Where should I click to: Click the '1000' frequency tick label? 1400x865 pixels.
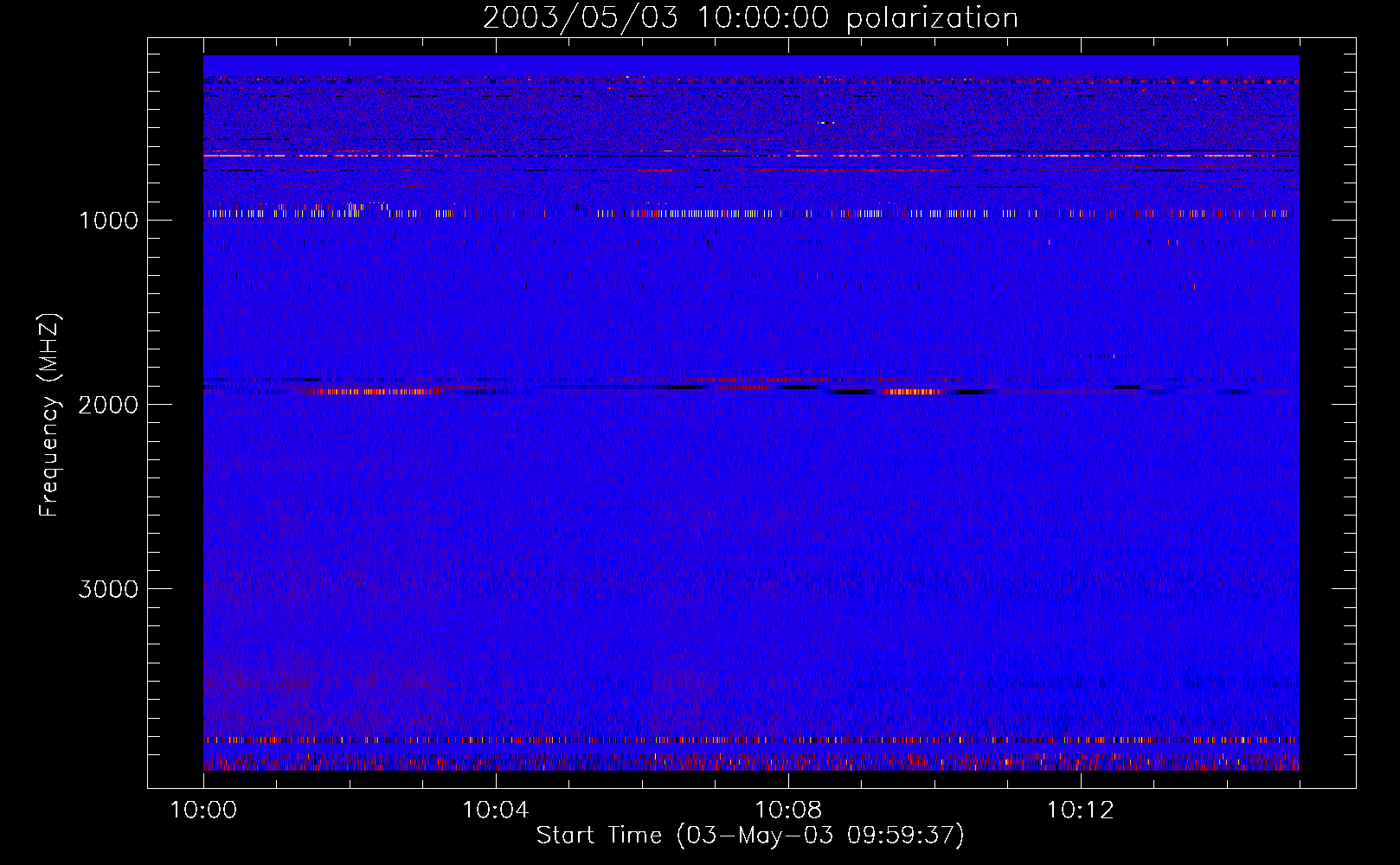click(x=108, y=221)
